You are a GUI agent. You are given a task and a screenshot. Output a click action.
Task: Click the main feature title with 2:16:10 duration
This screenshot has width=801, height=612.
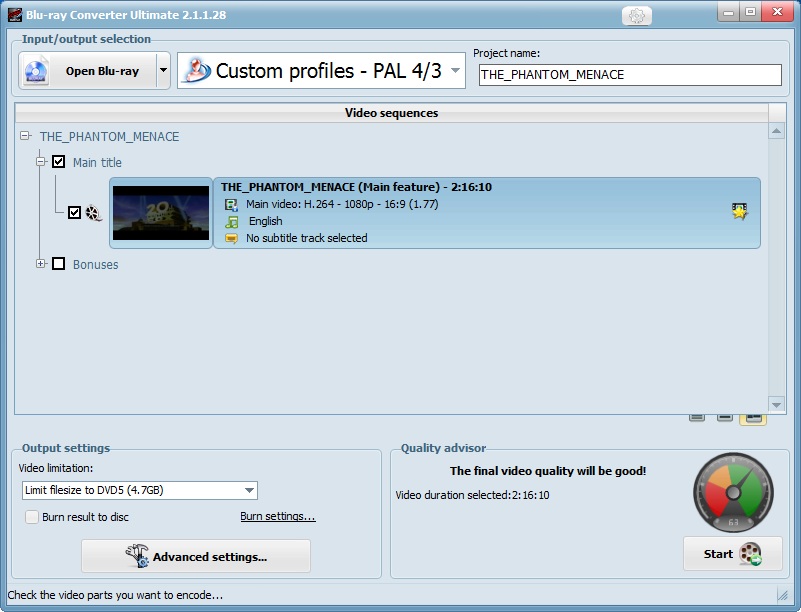(x=356, y=187)
